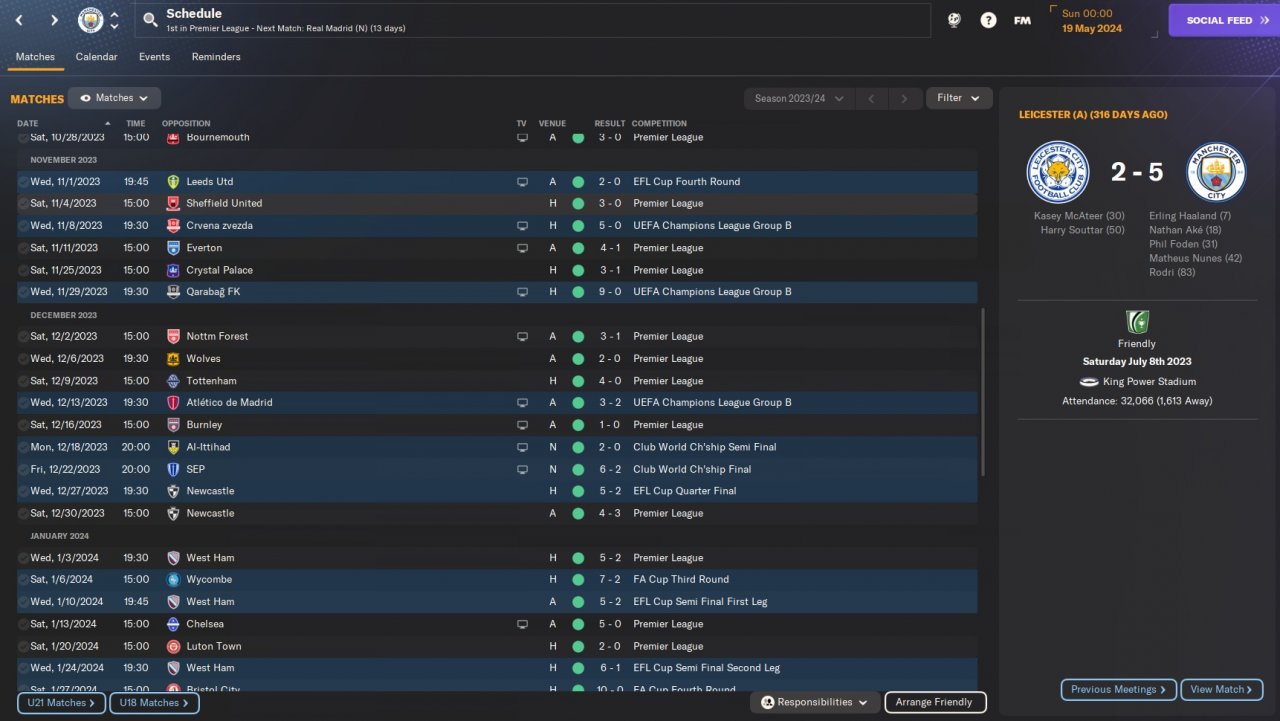Sort by the Date column header
Screen dimensions: 1280x721
pos(28,124)
